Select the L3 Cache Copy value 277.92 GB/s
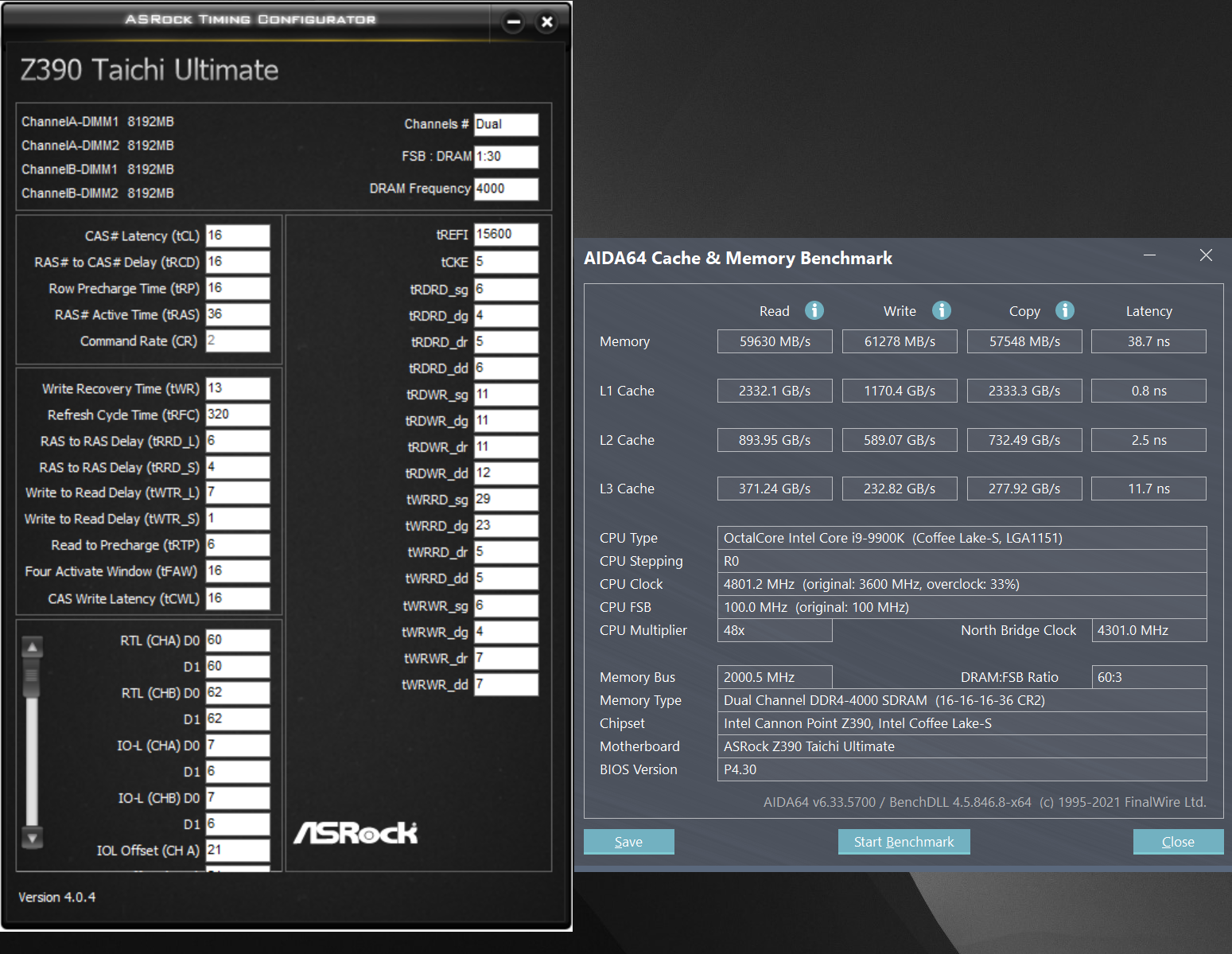This screenshot has height=954, width=1232. [1024, 489]
